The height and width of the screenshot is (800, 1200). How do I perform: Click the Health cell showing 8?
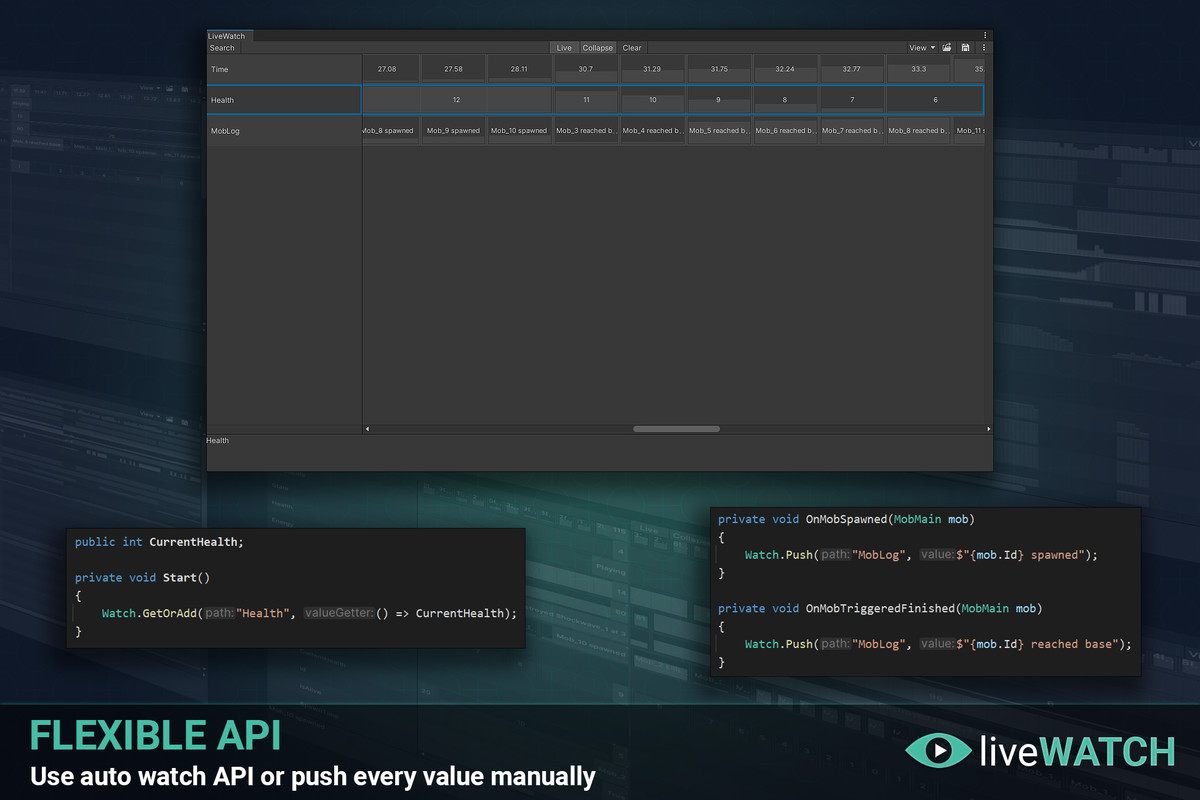[x=785, y=100]
